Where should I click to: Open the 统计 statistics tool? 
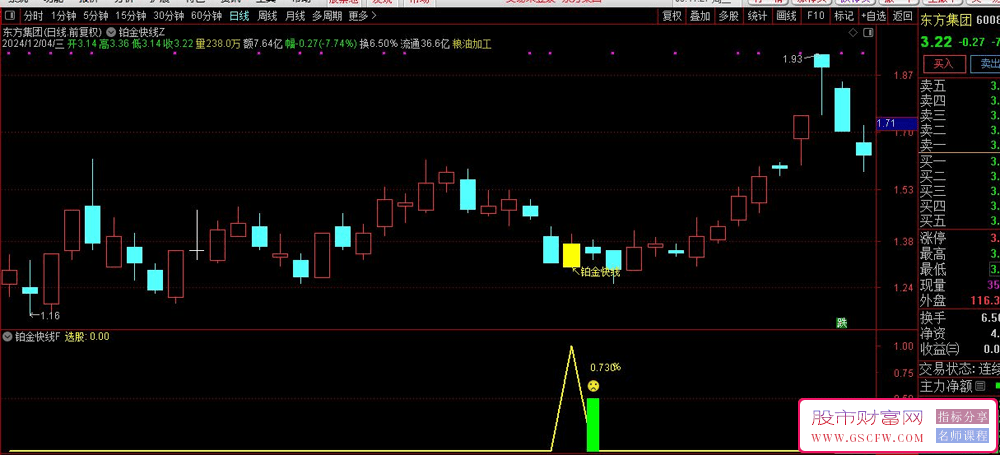click(758, 16)
